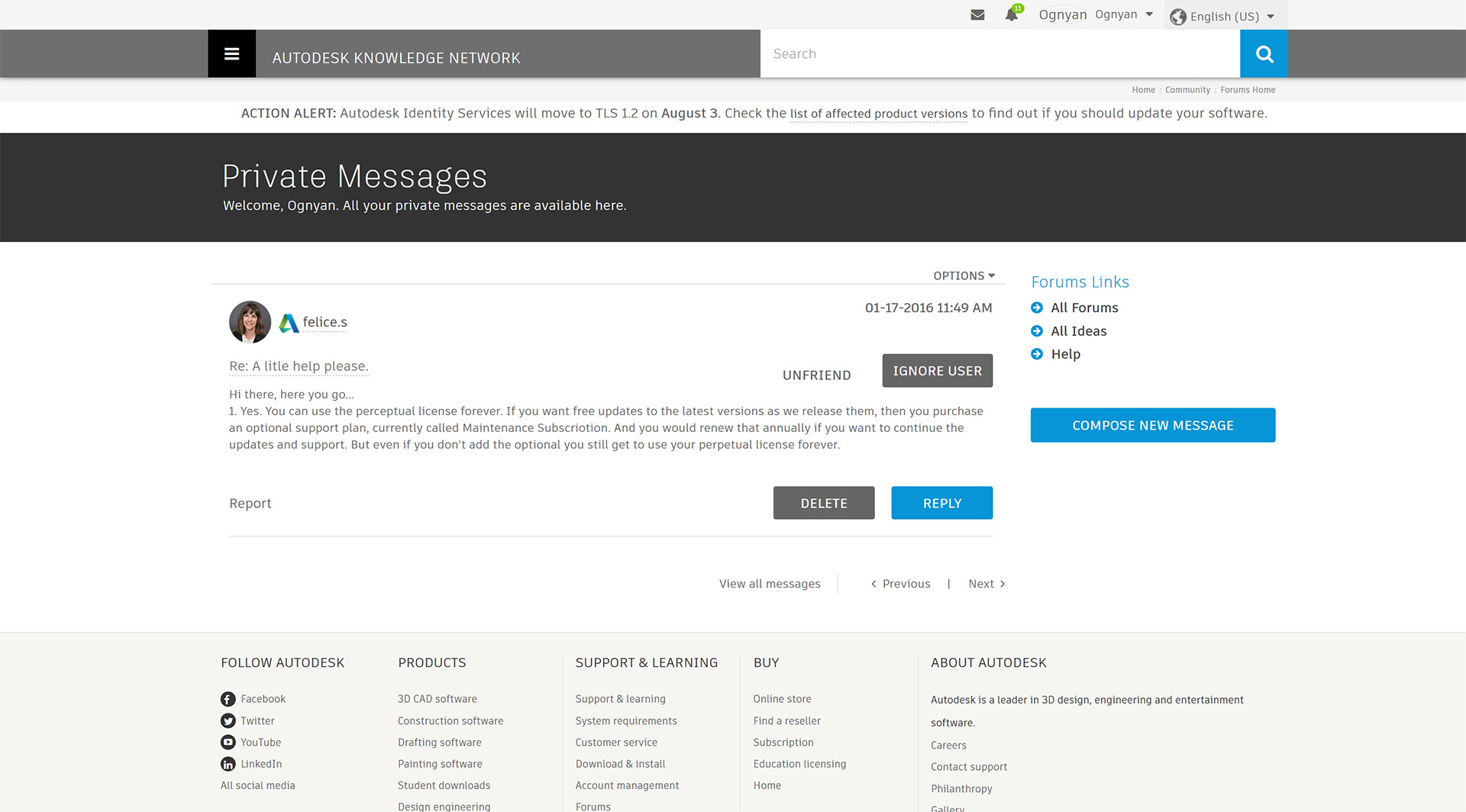Open All Ideas link

1078,331
